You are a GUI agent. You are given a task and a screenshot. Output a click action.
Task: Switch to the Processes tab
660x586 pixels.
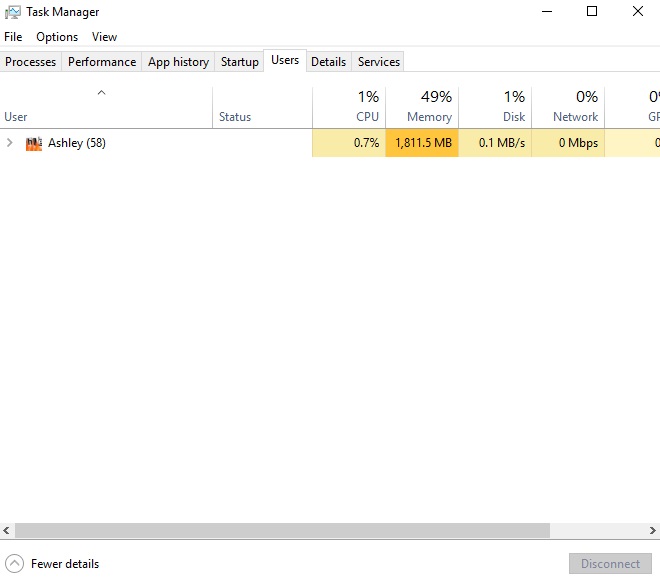[31, 62]
